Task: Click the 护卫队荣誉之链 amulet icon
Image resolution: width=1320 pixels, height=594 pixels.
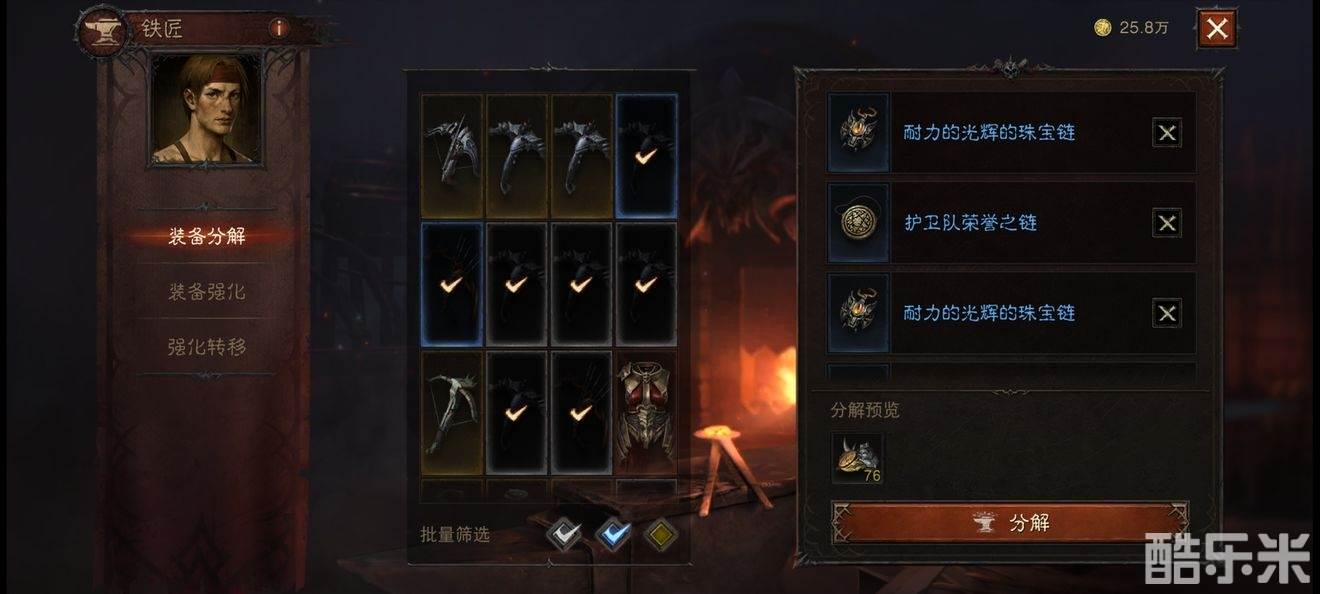Action: [859, 222]
